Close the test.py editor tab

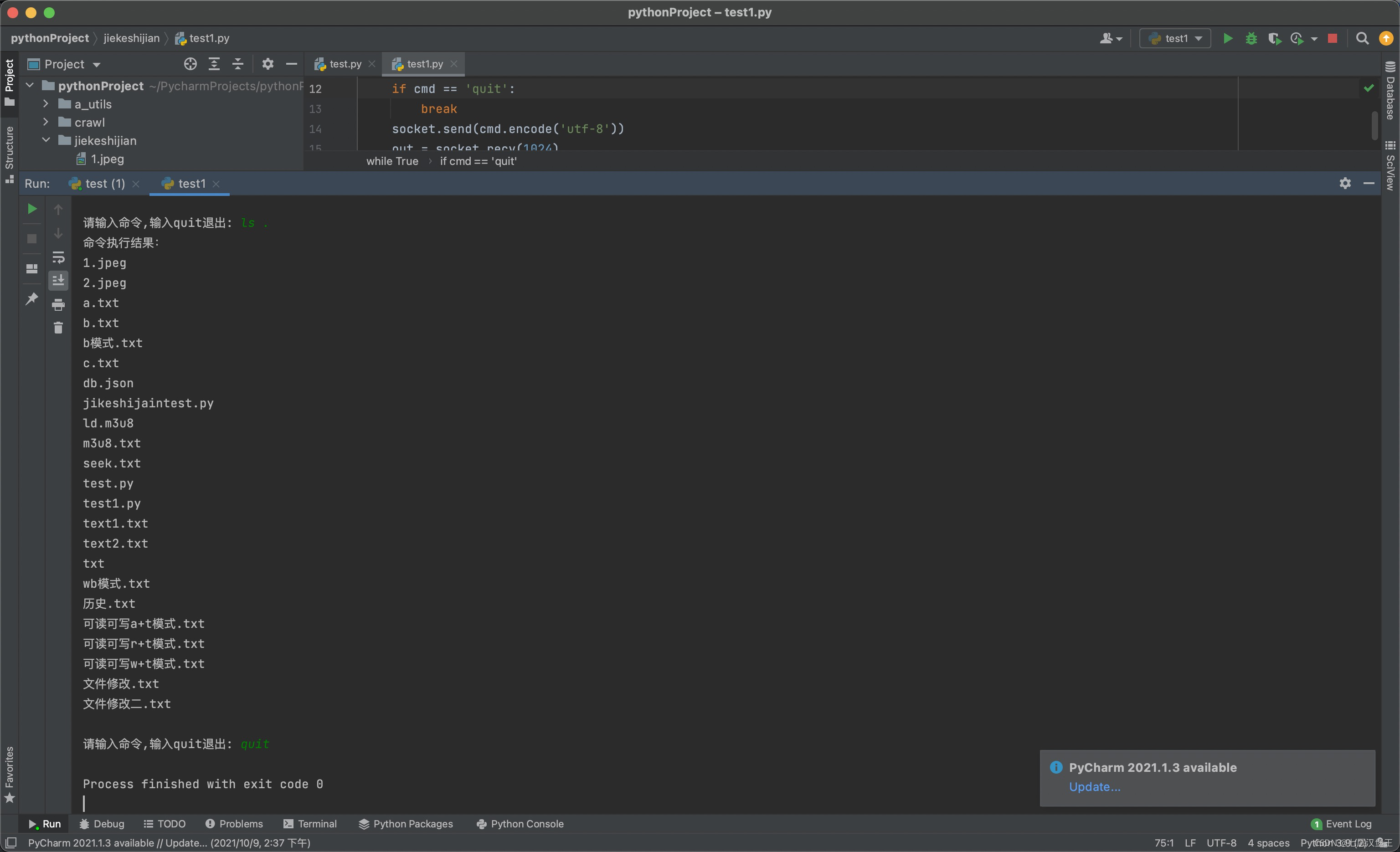click(372, 64)
